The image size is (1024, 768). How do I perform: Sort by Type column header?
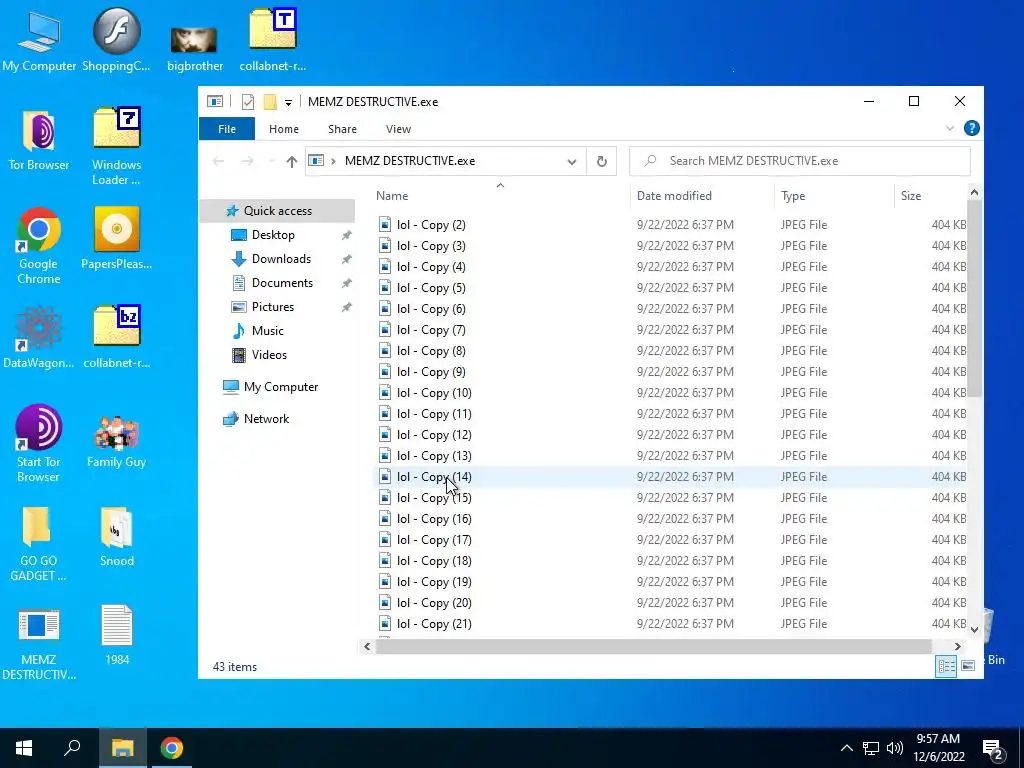(793, 196)
